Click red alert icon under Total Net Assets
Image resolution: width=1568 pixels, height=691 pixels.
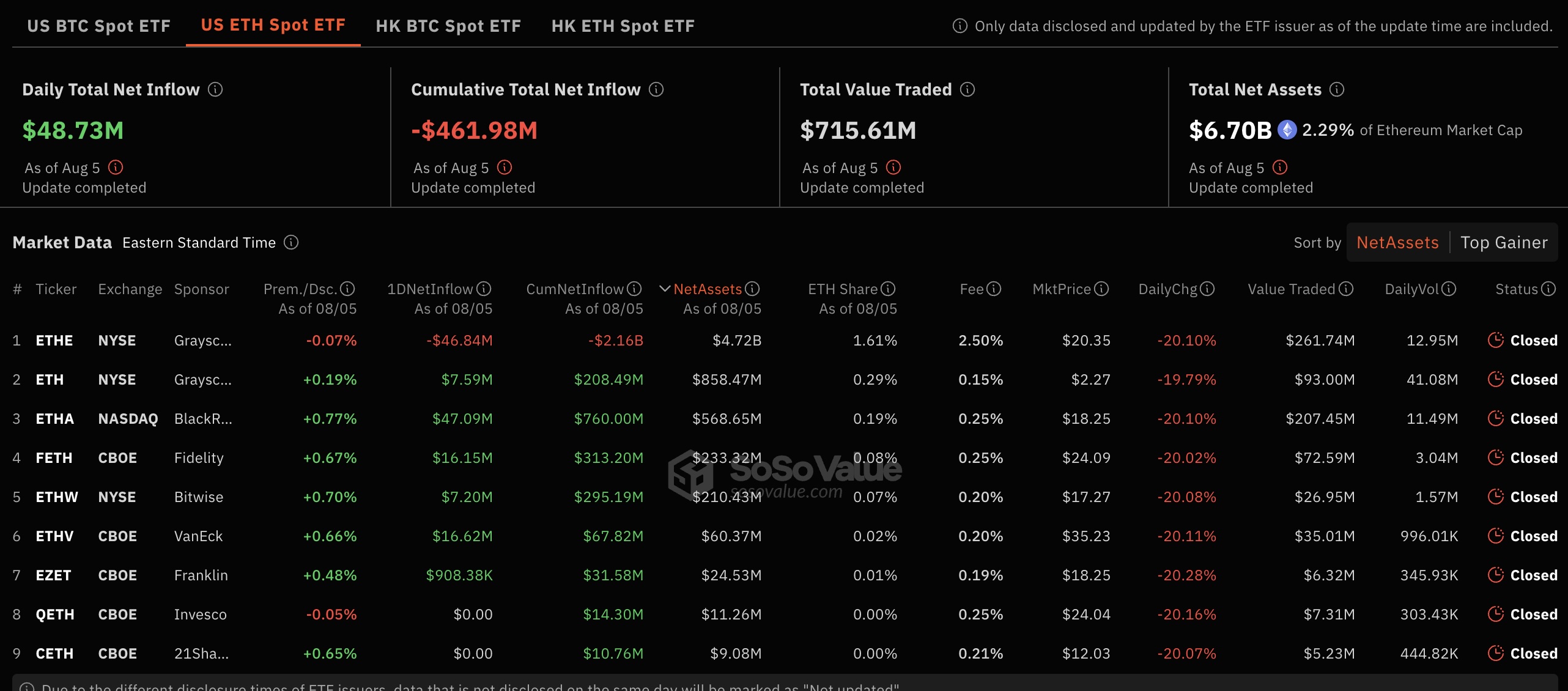click(x=1280, y=168)
